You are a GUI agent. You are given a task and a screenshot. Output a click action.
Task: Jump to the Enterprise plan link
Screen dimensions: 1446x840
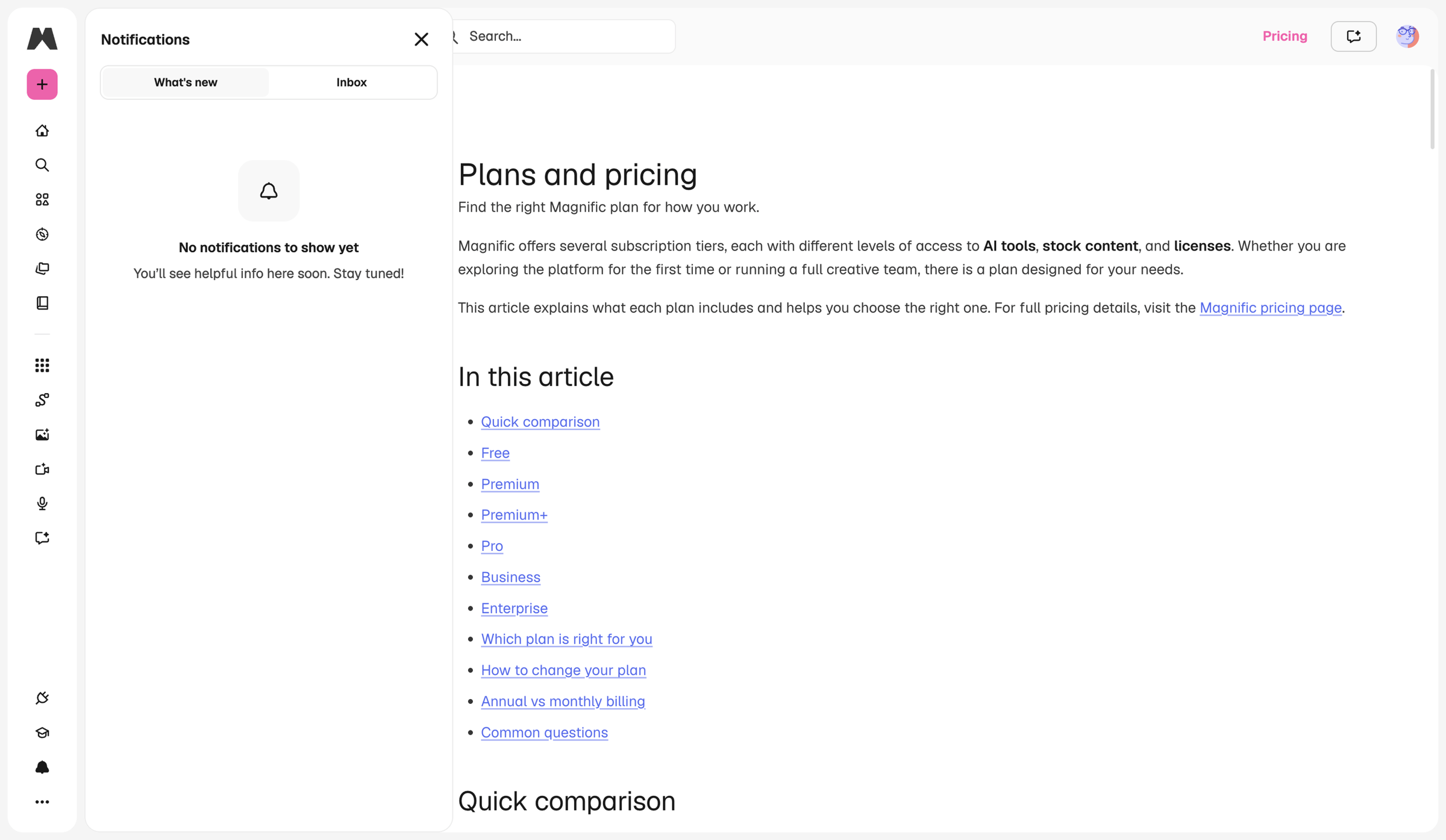(514, 608)
